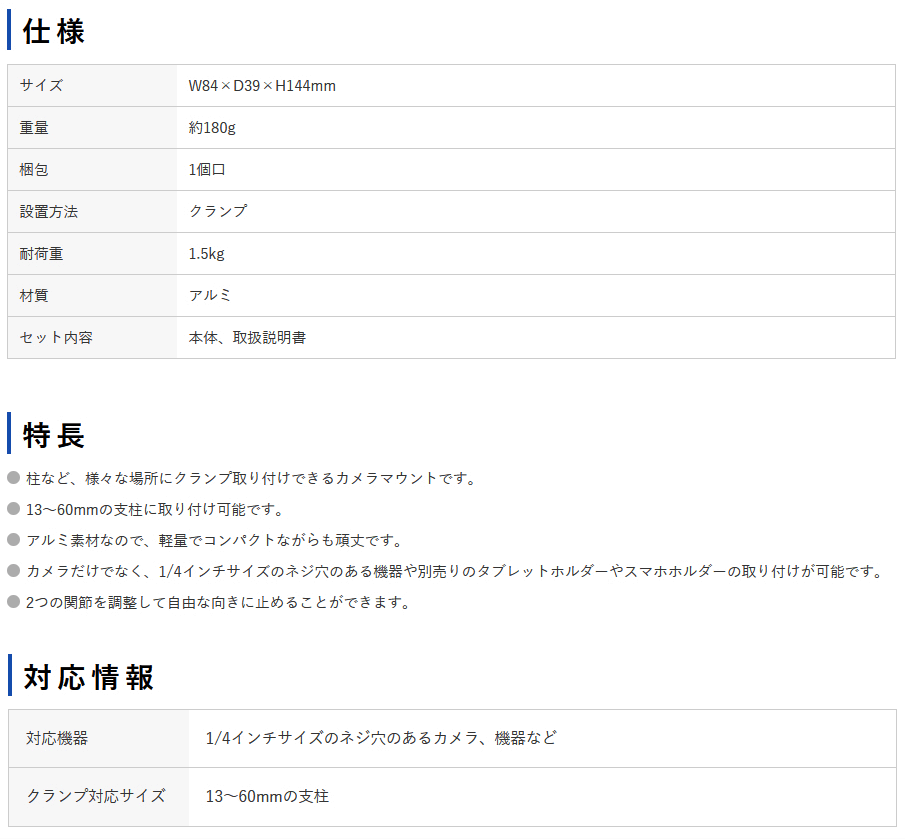Click the 1/4インチサイズのネジ穴のあるカメラ compatibility value

[381, 739]
